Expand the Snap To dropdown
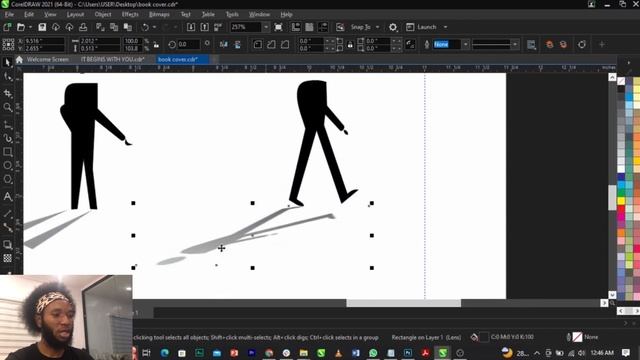The width and height of the screenshot is (640, 360). pos(378,27)
